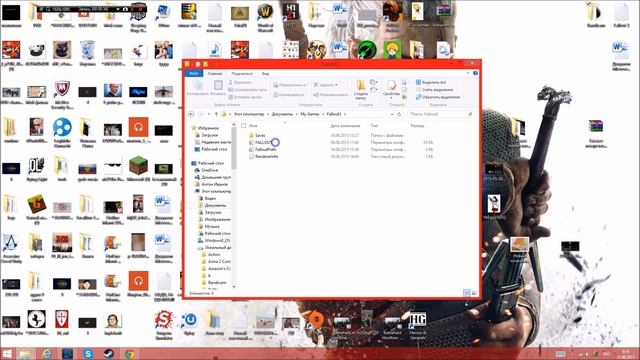This screenshot has width=640, height=360.
Task: Open Skype from the taskbar
Action: 88,354
